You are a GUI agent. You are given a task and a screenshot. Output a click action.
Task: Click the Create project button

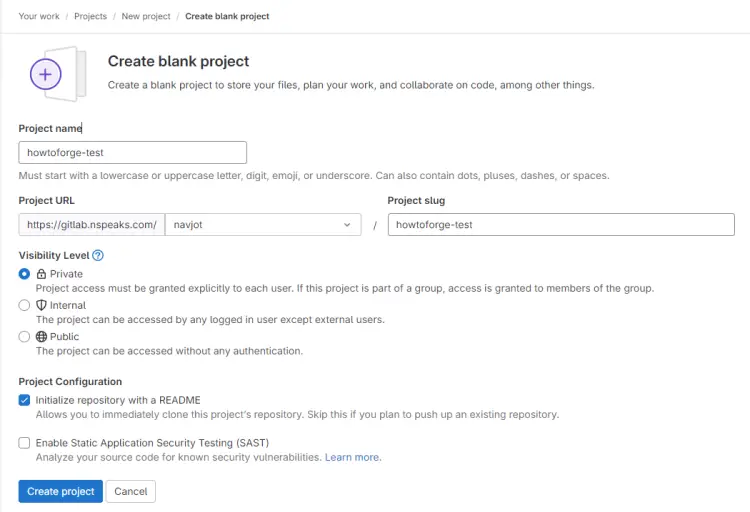coord(60,491)
